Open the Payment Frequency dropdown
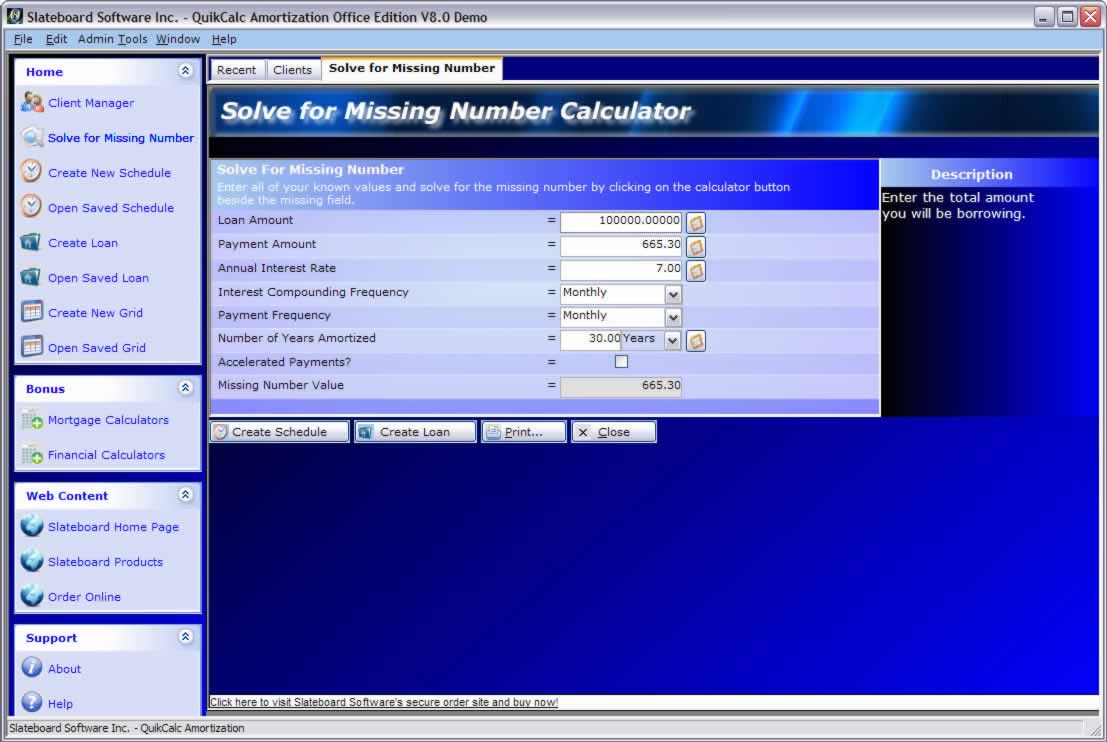Image resolution: width=1107 pixels, height=742 pixels. coord(673,317)
